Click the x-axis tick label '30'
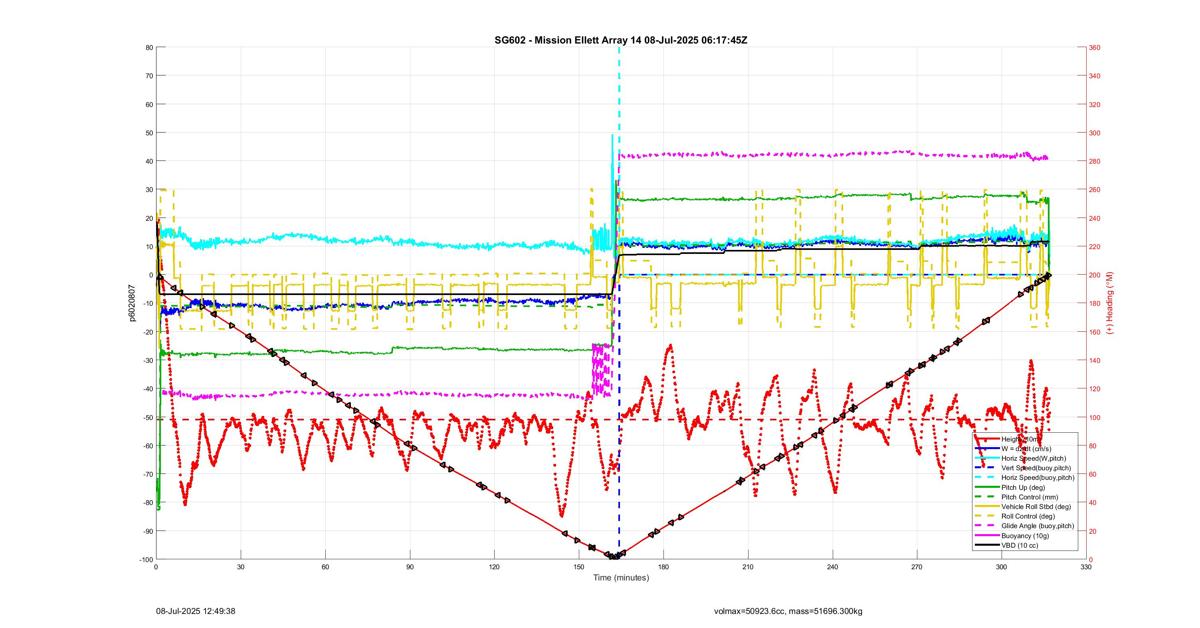Viewport: 1200px width, 628px height. (x=240, y=567)
